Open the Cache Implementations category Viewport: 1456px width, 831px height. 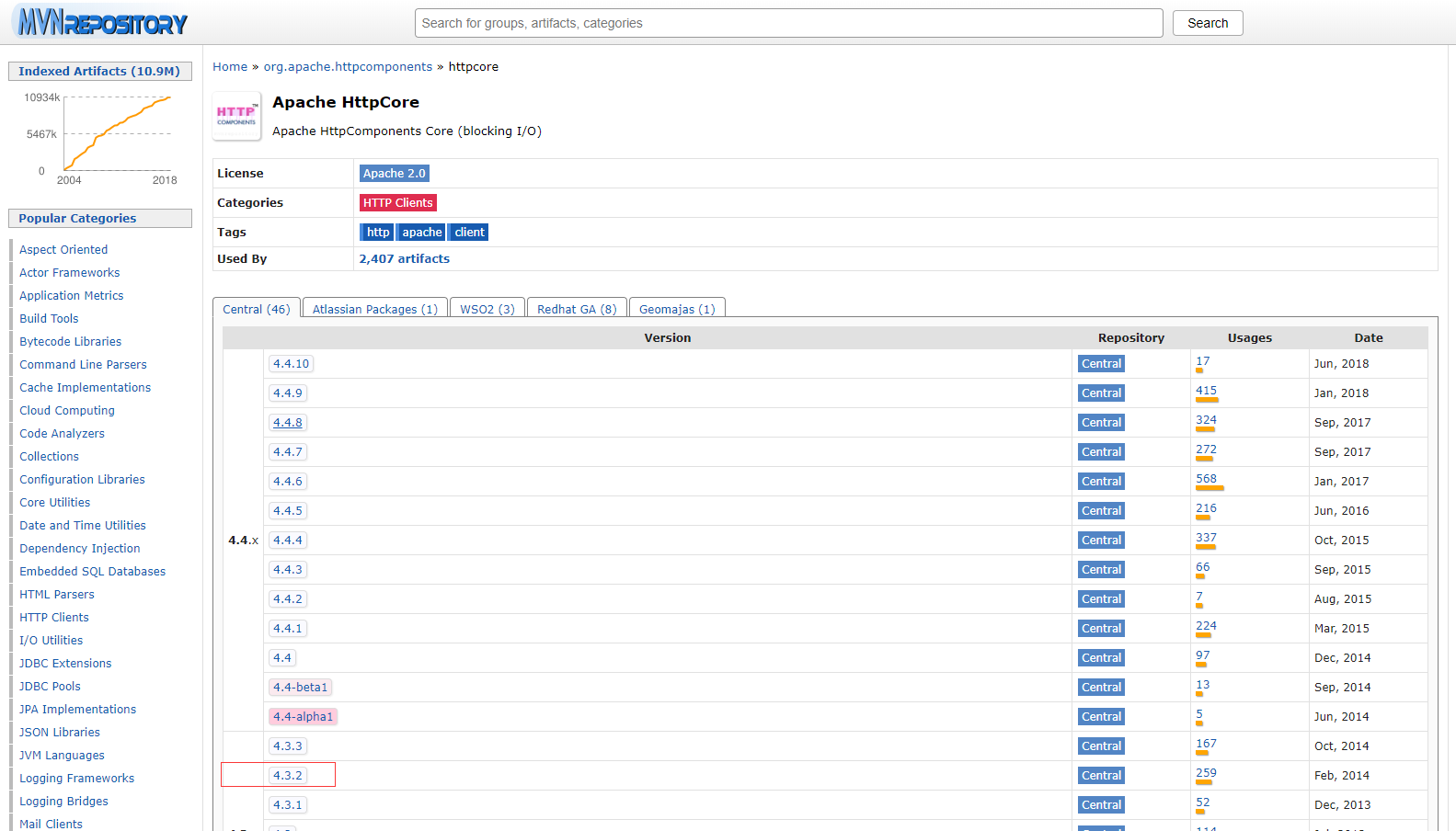[x=86, y=388]
